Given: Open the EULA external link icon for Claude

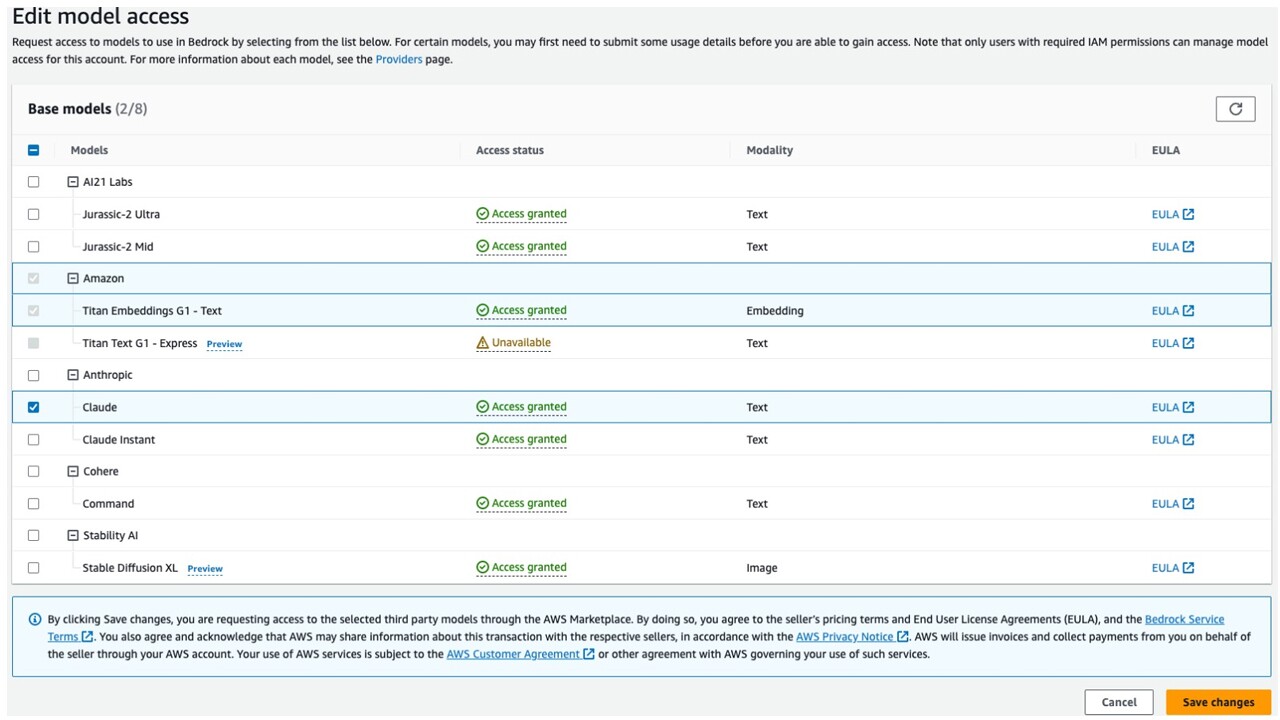Looking at the screenshot, I should pyautogui.click(x=1188, y=407).
